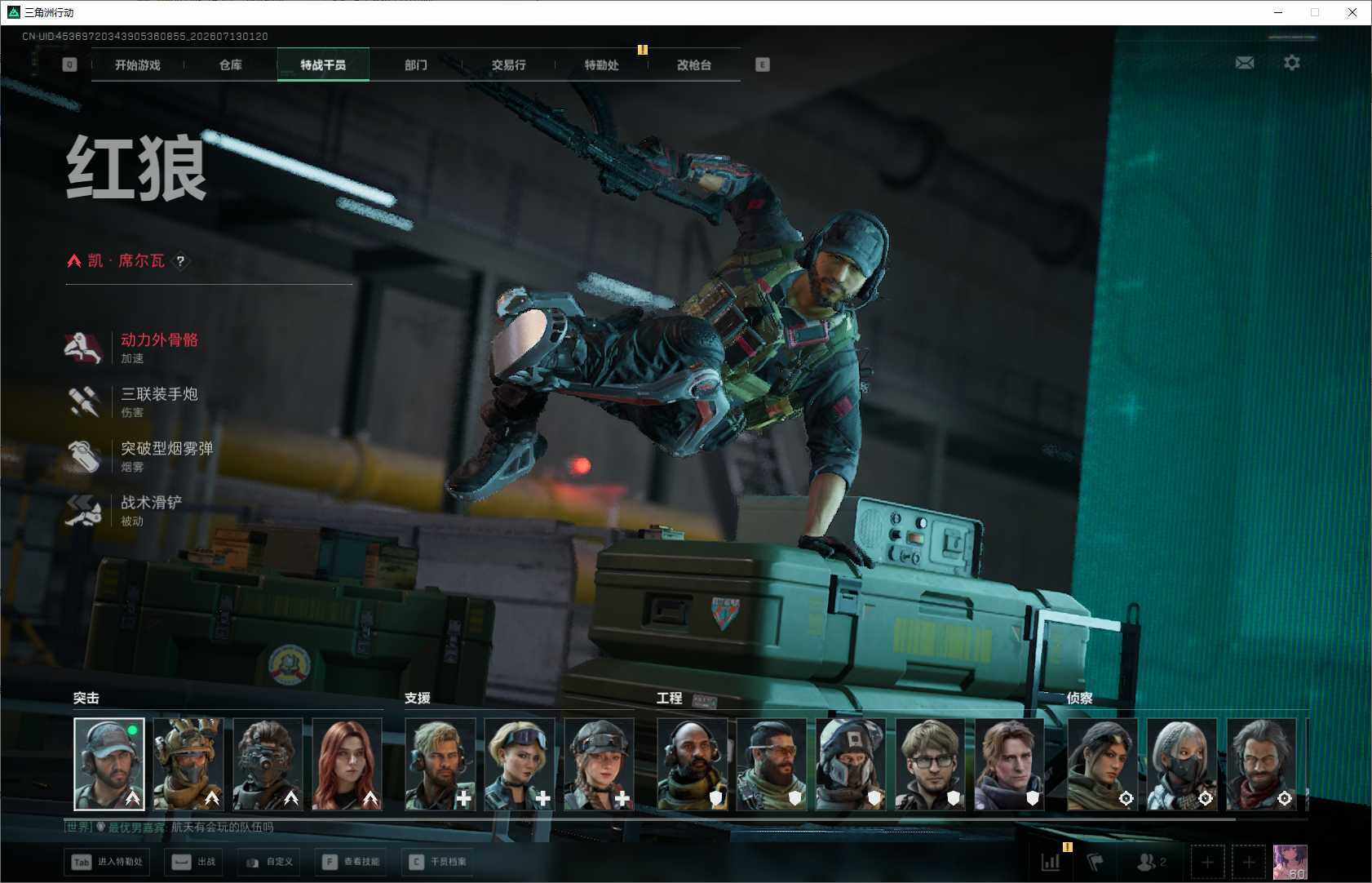Open the 干员档案 button
The height and width of the screenshot is (883, 1372).
(x=438, y=862)
